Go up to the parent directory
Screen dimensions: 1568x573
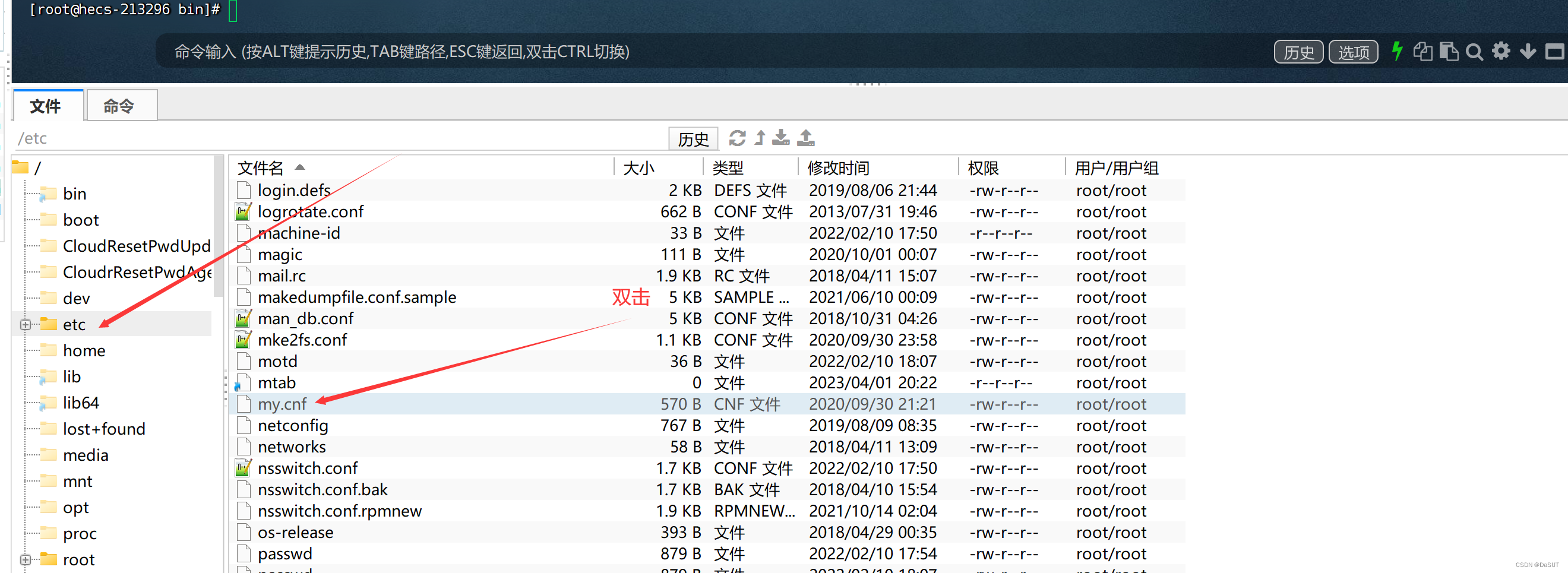760,138
